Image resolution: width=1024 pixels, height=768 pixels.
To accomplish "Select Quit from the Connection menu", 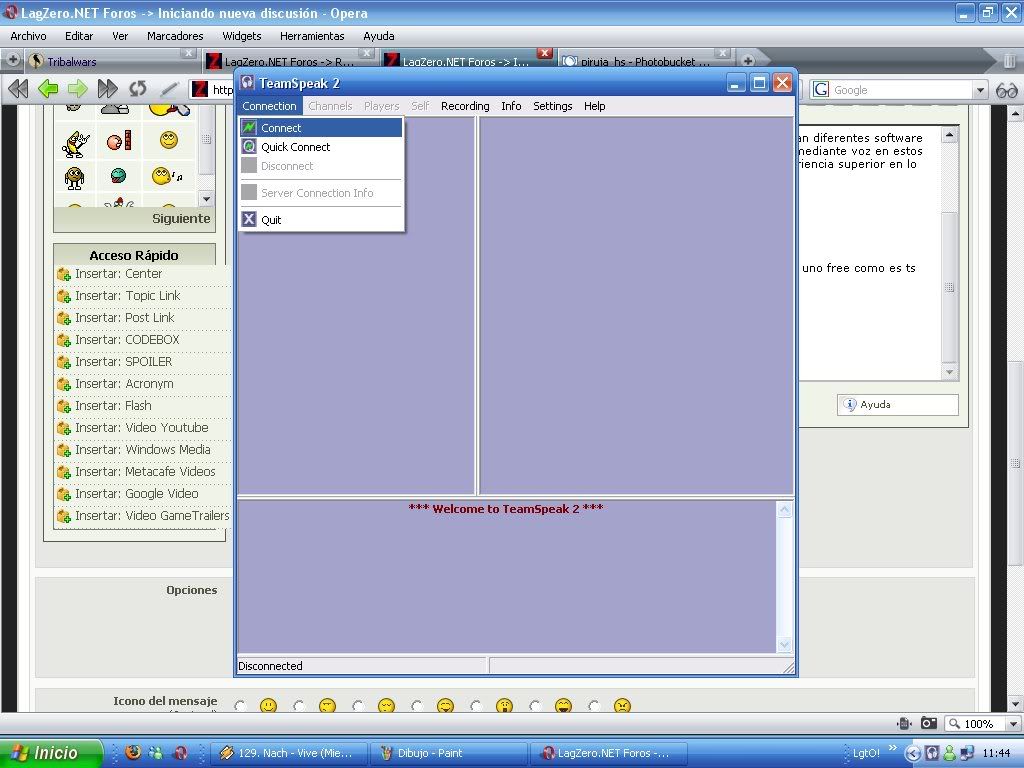I will (x=321, y=220).
